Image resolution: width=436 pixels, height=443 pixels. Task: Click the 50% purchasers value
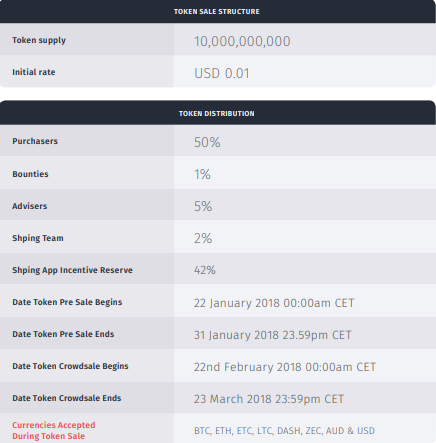pyautogui.click(x=207, y=142)
